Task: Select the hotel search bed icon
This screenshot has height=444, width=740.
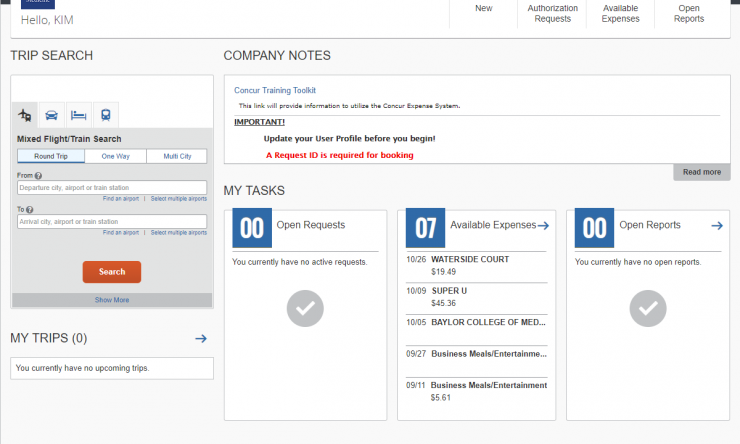Action: (x=78, y=115)
